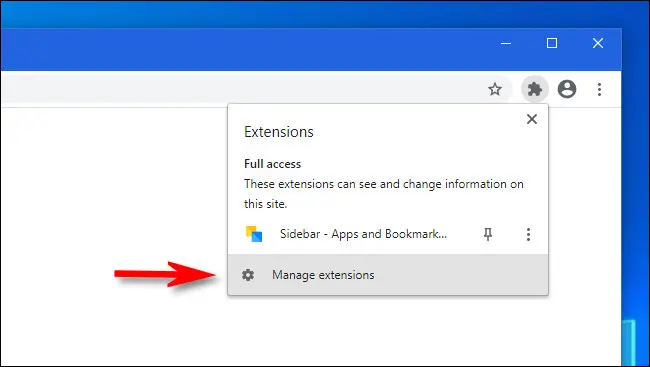
Task: Close the Chrome window
Action: click(x=598, y=43)
